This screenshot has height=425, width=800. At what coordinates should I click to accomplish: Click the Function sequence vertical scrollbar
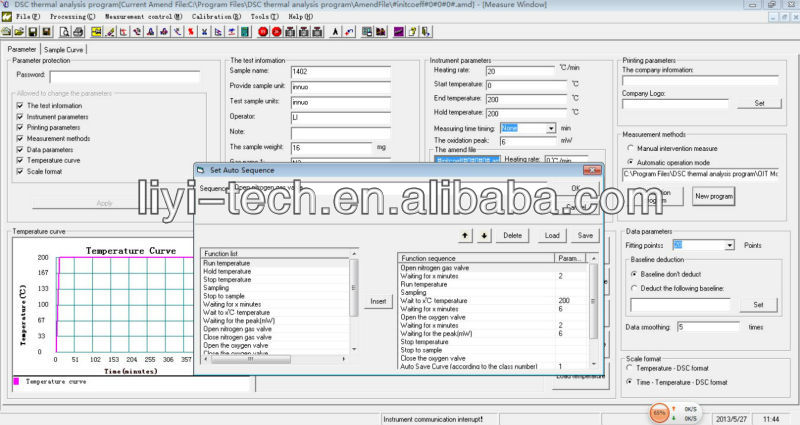click(593, 312)
